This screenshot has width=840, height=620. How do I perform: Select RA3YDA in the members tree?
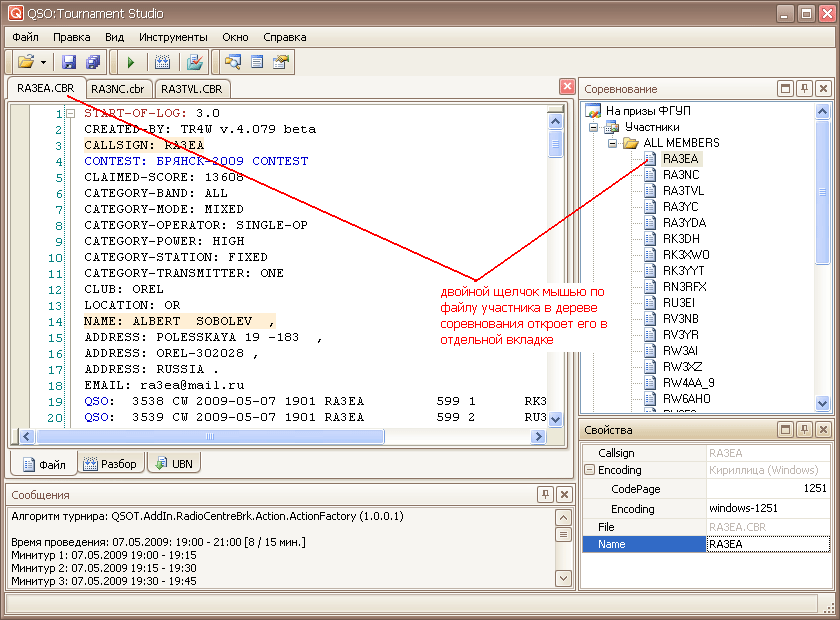coord(684,223)
